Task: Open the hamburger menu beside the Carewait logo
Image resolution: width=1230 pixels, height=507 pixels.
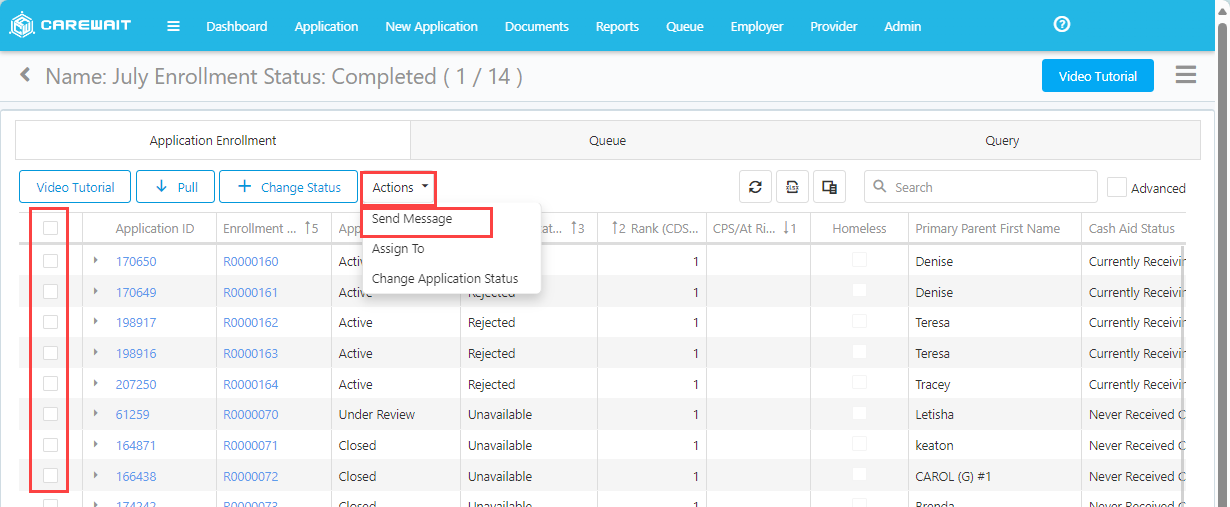Action: point(173,26)
